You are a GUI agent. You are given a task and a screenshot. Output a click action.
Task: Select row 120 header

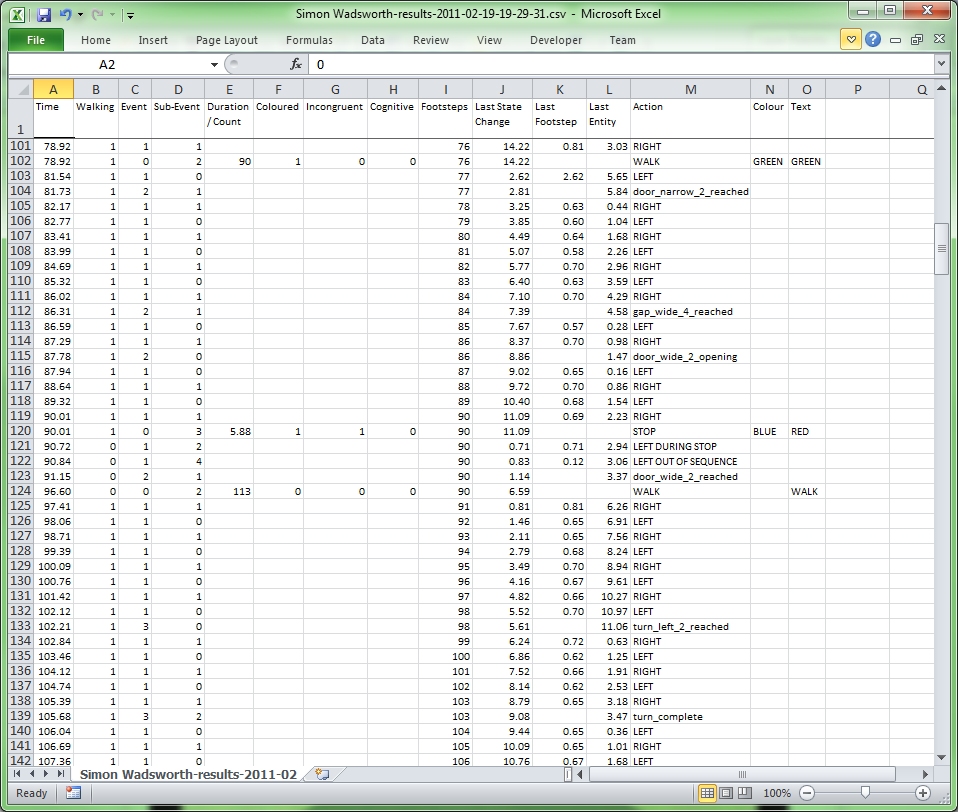tap(21, 431)
